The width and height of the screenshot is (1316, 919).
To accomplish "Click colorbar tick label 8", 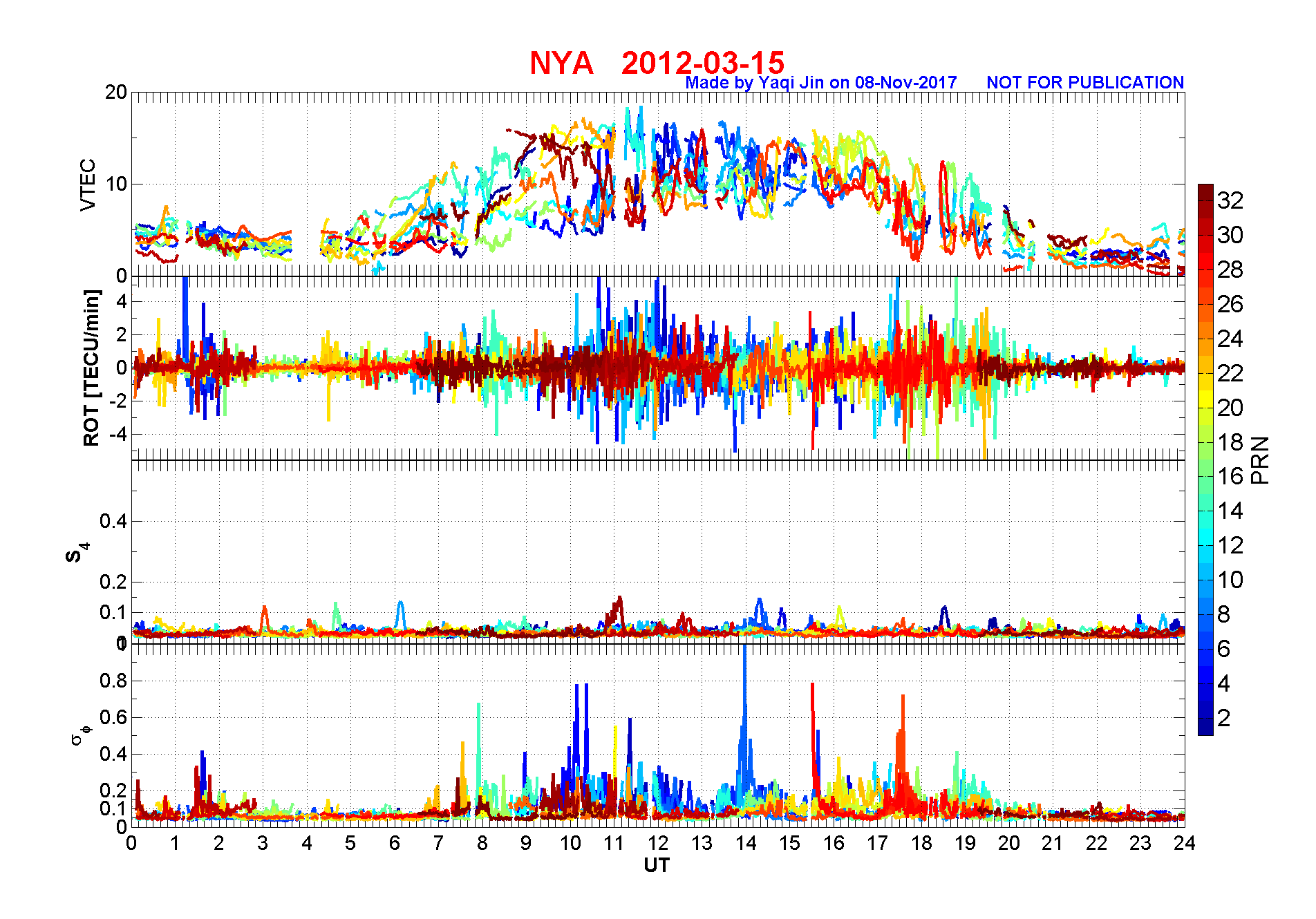I will [x=1224, y=614].
